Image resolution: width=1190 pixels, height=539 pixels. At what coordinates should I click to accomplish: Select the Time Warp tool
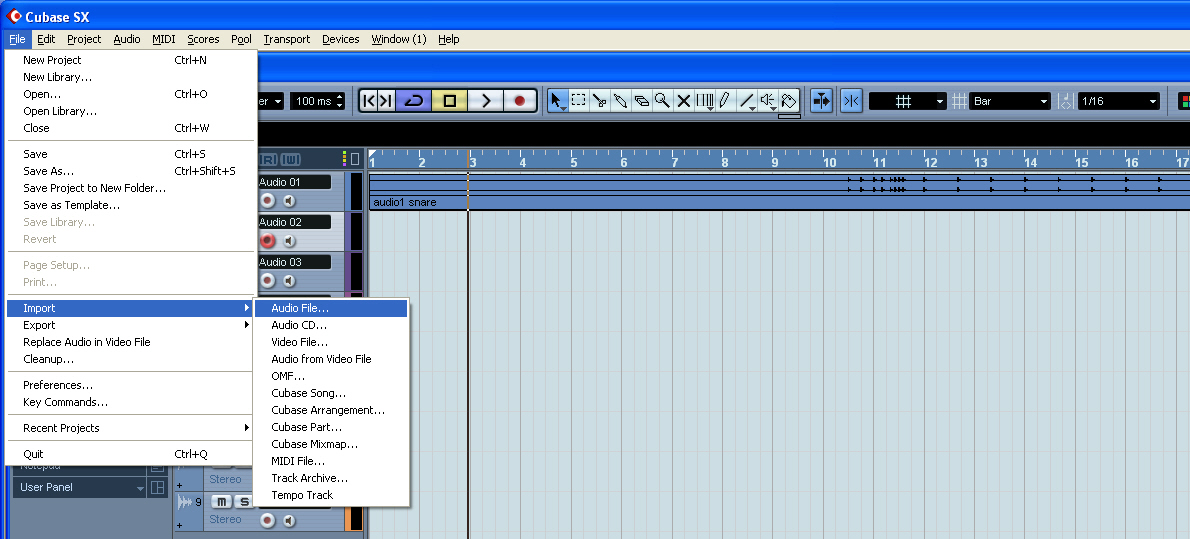click(704, 101)
